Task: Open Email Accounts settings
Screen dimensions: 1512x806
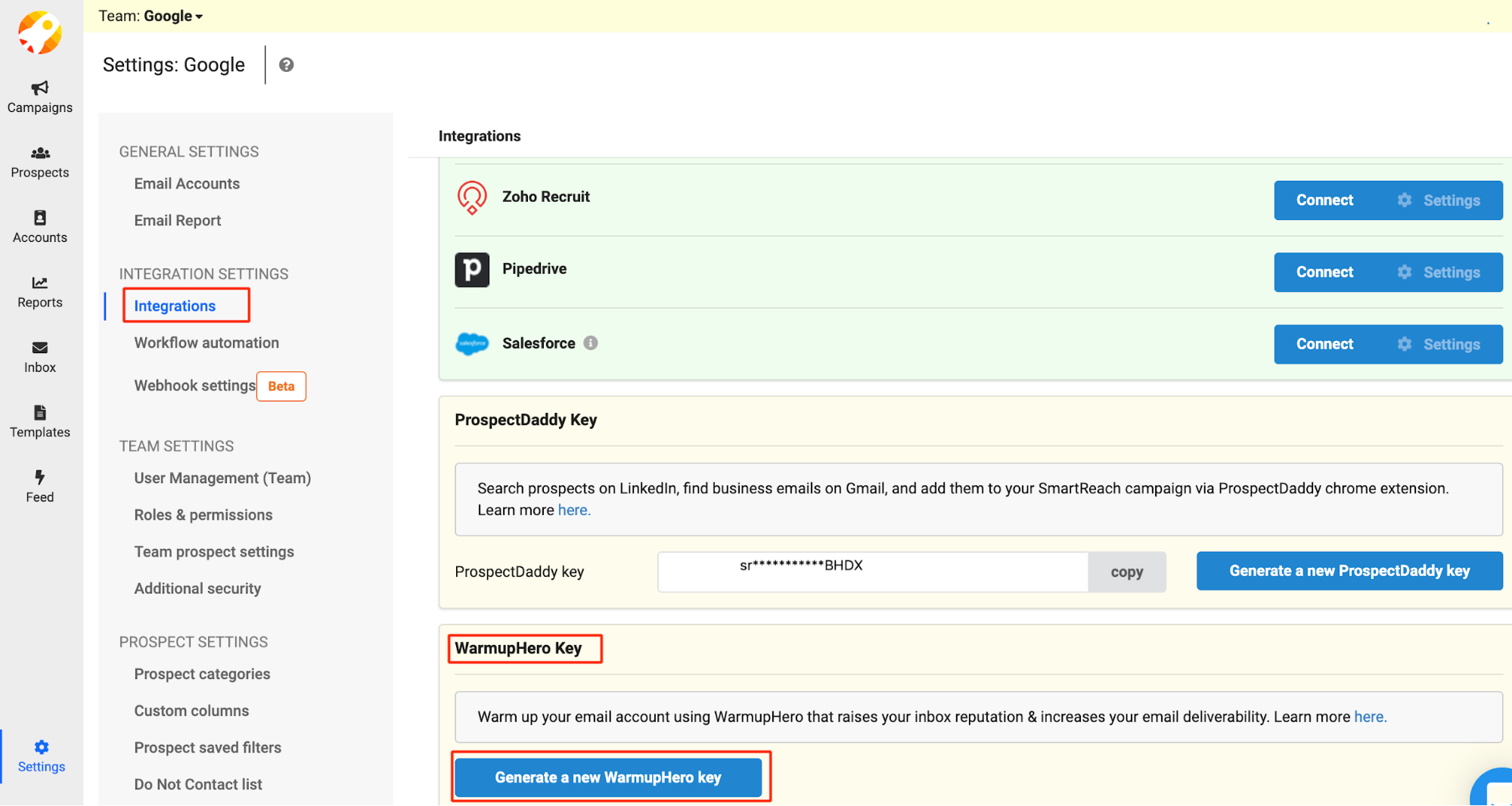Action: pos(187,184)
